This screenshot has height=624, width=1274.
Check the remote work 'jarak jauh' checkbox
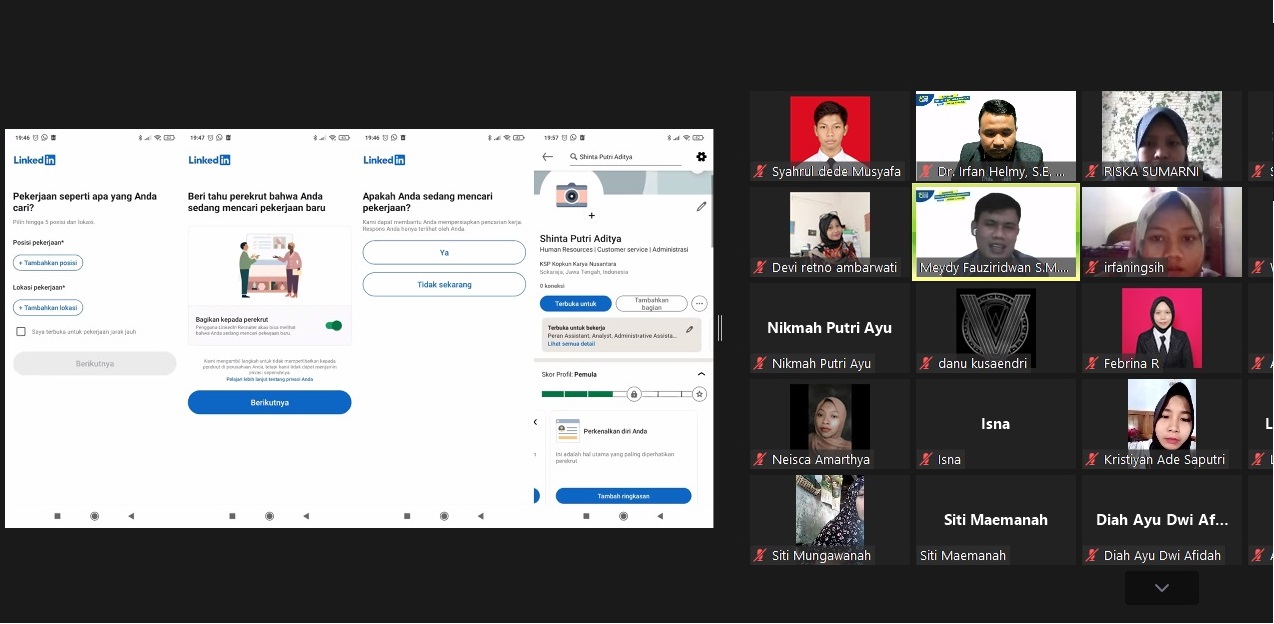click(x=21, y=331)
